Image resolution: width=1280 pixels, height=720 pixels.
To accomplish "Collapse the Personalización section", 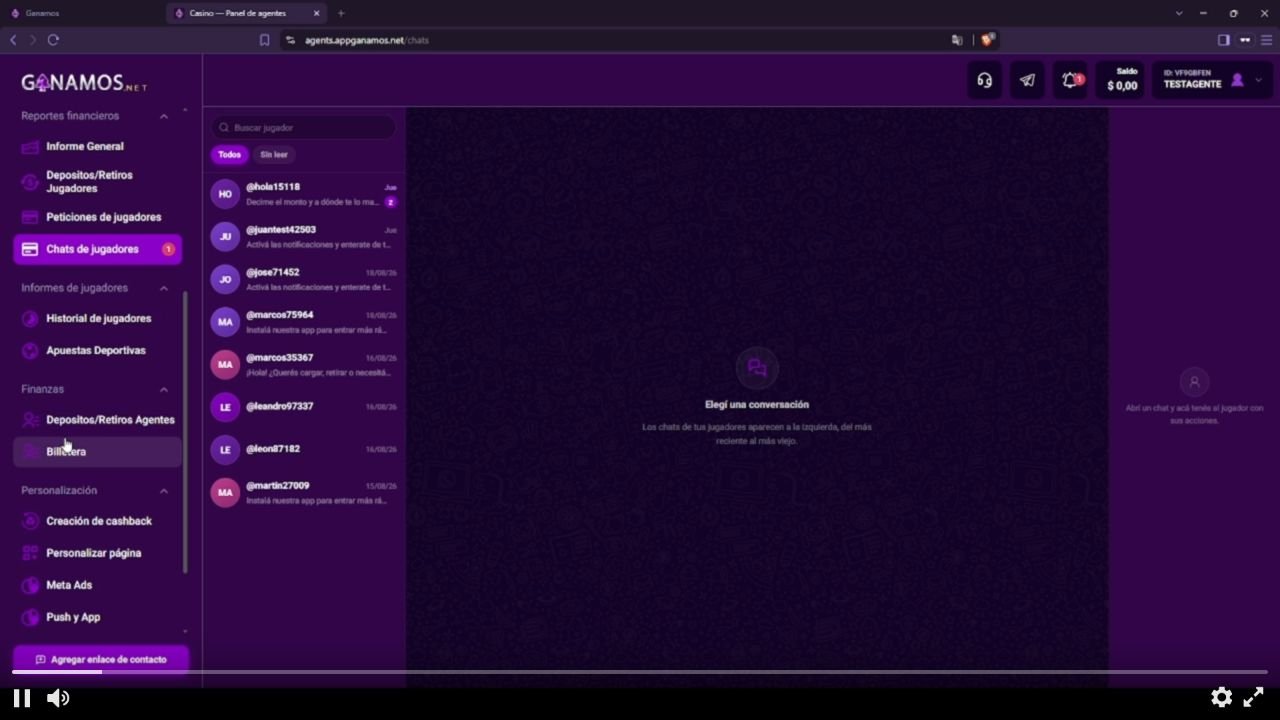I will click(x=164, y=491).
